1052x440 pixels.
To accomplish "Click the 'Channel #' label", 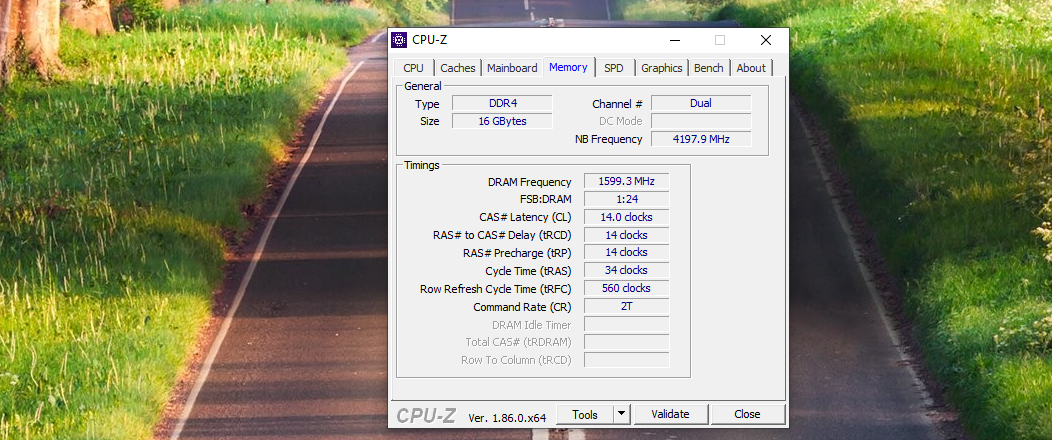I will click(x=617, y=105).
